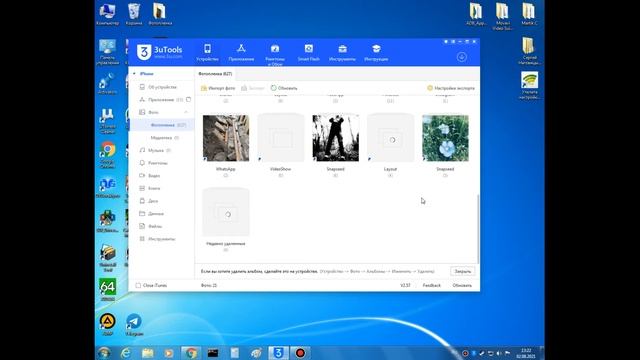This screenshot has height=360, width=640.
Task: Open Инструменты at the sidebar bottom
Action: tap(162, 239)
